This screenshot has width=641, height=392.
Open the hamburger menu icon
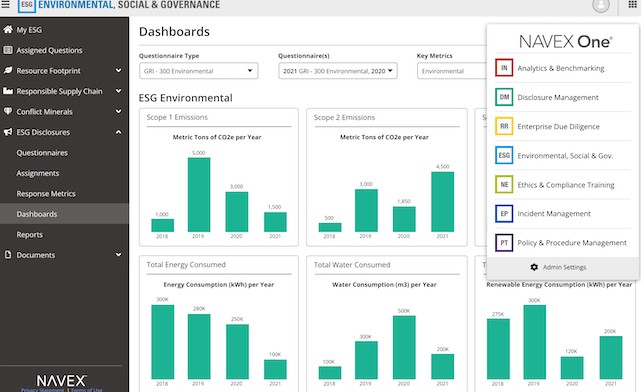tap(5, 5)
